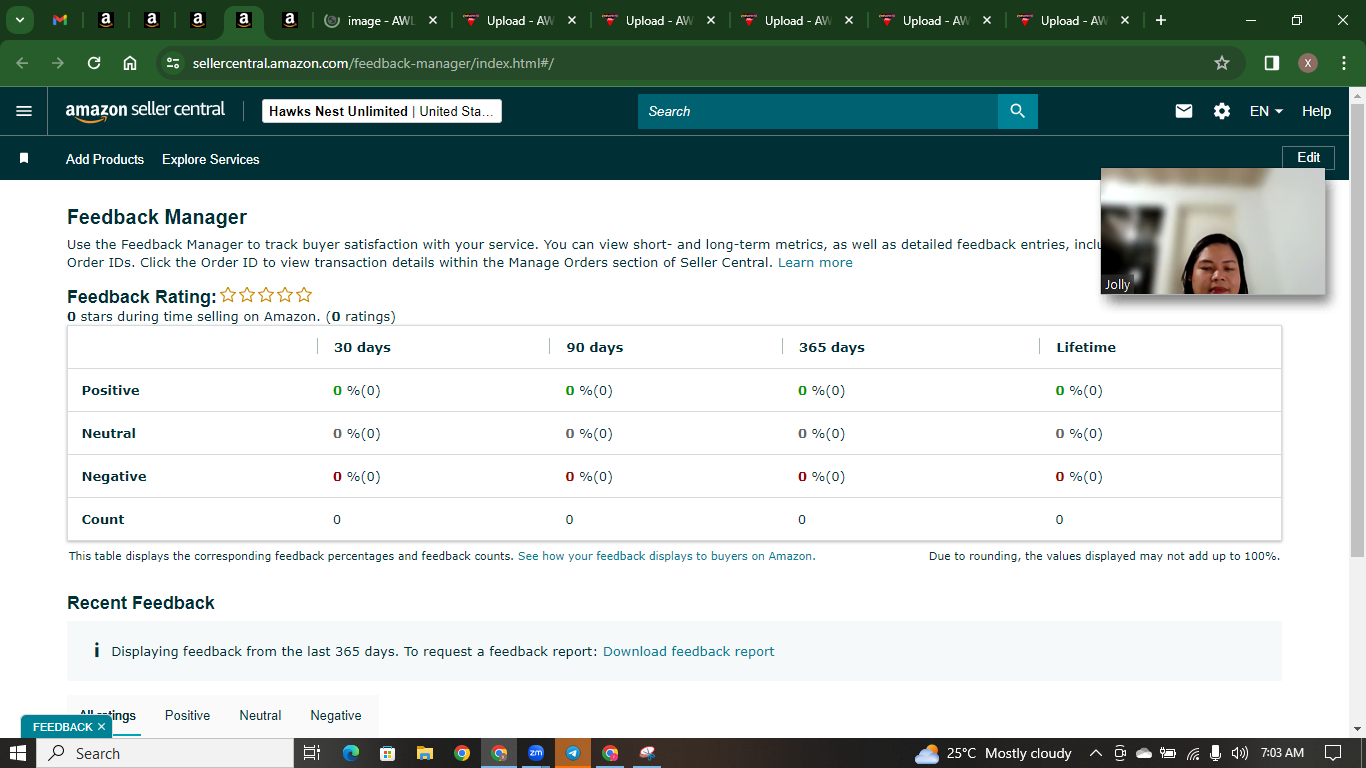Open network Wi-Fi tray icon
This screenshot has width=1366, height=768.
point(1193,753)
